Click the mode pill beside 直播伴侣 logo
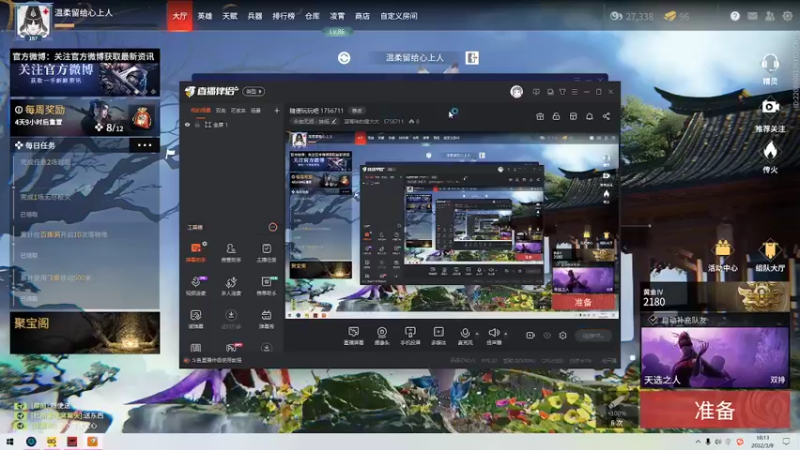800x450 pixels. (x=254, y=91)
